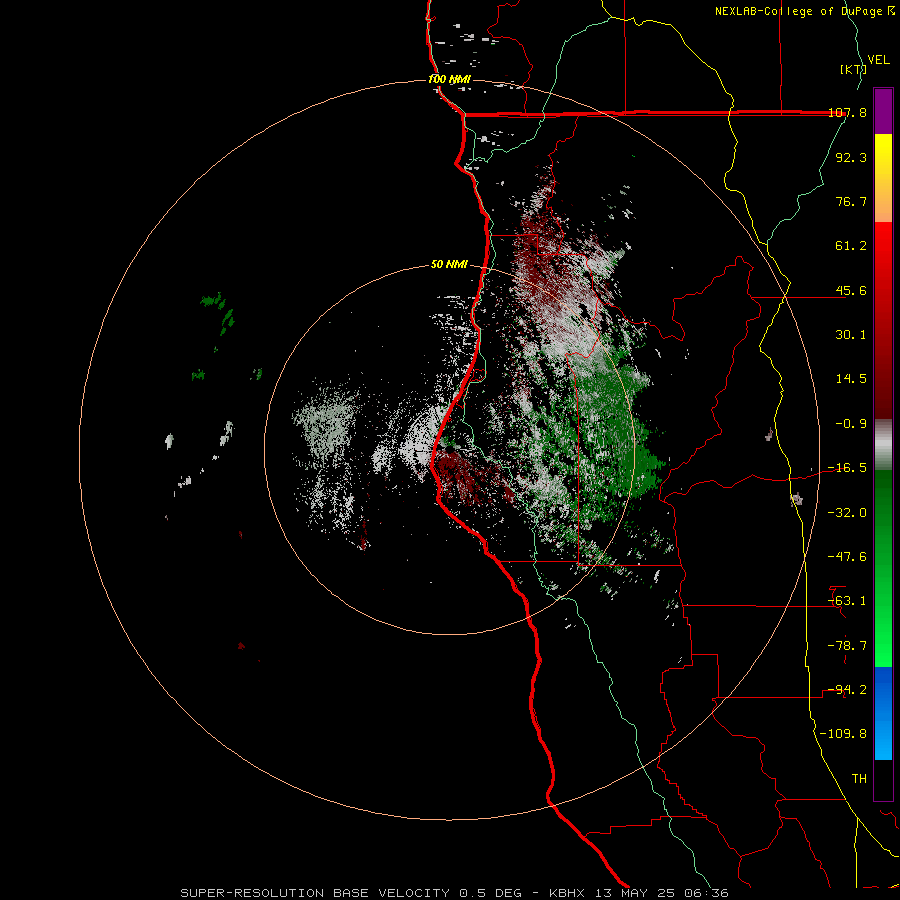Screen dimensions: 900x900
Task: Select the -32.0 velocity value
Action: (x=848, y=513)
